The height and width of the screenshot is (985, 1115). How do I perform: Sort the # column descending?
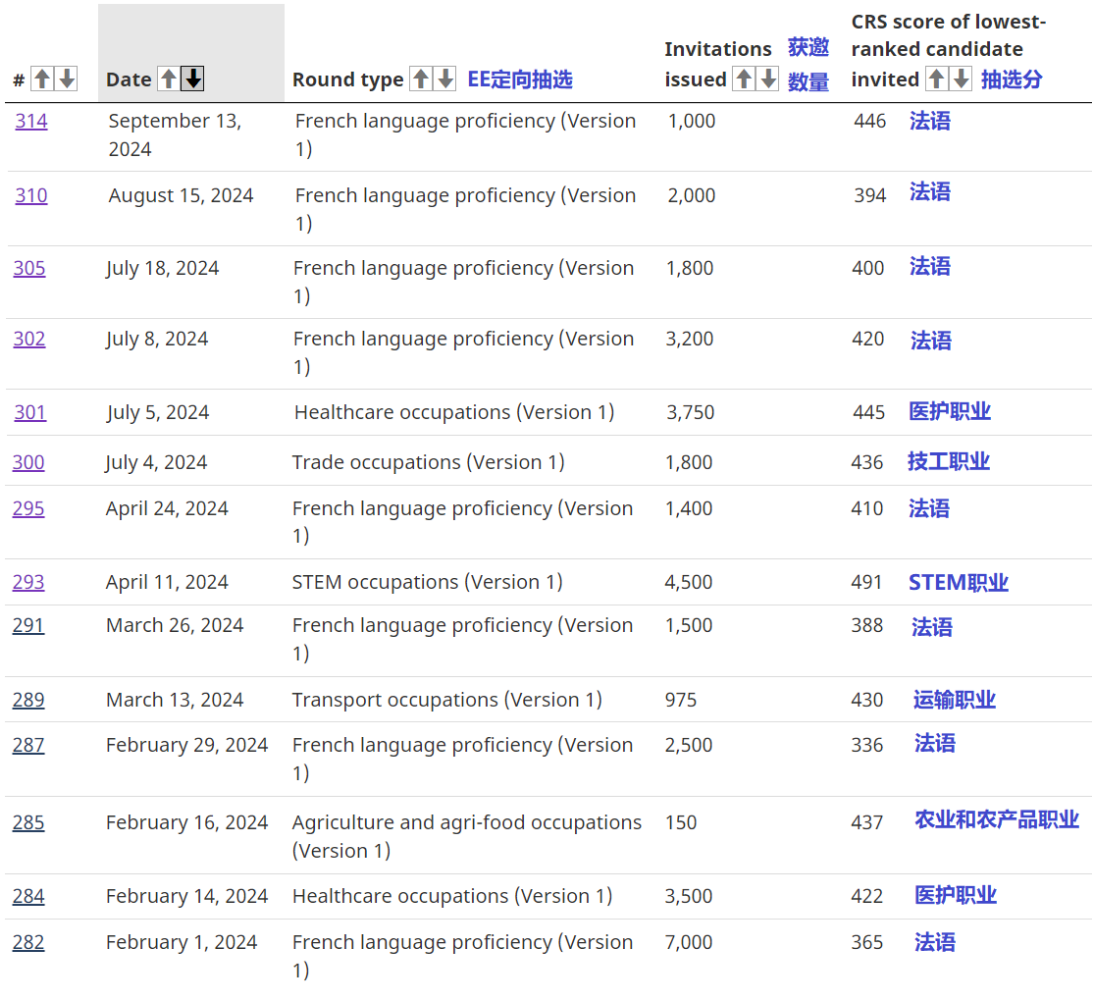(67, 78)
